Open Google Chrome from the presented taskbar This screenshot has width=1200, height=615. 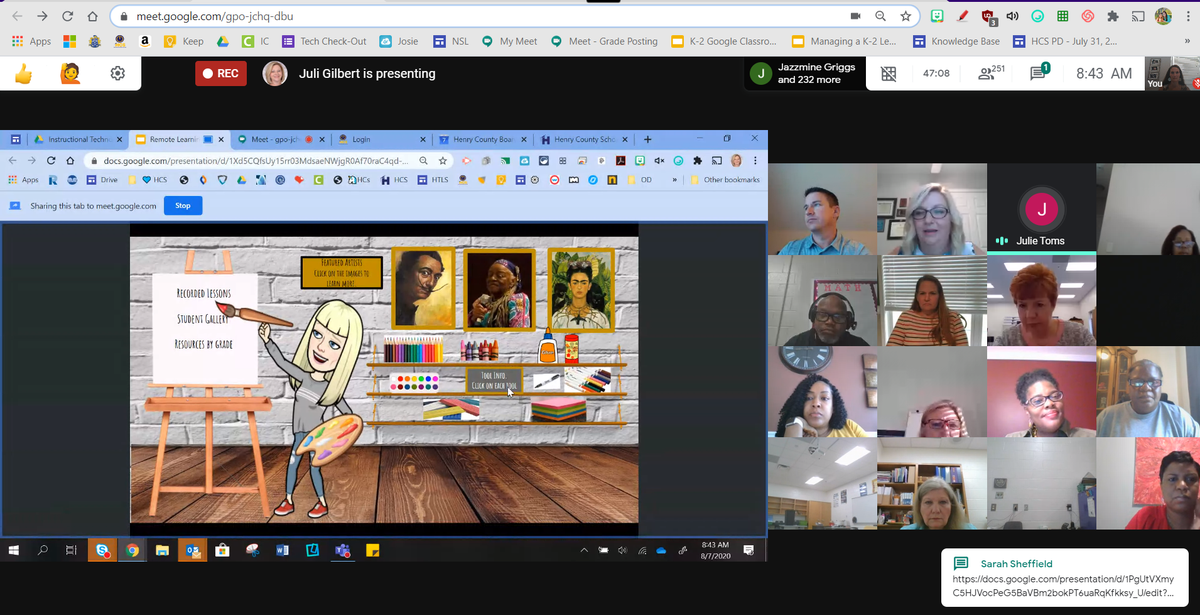coord(132,550)
